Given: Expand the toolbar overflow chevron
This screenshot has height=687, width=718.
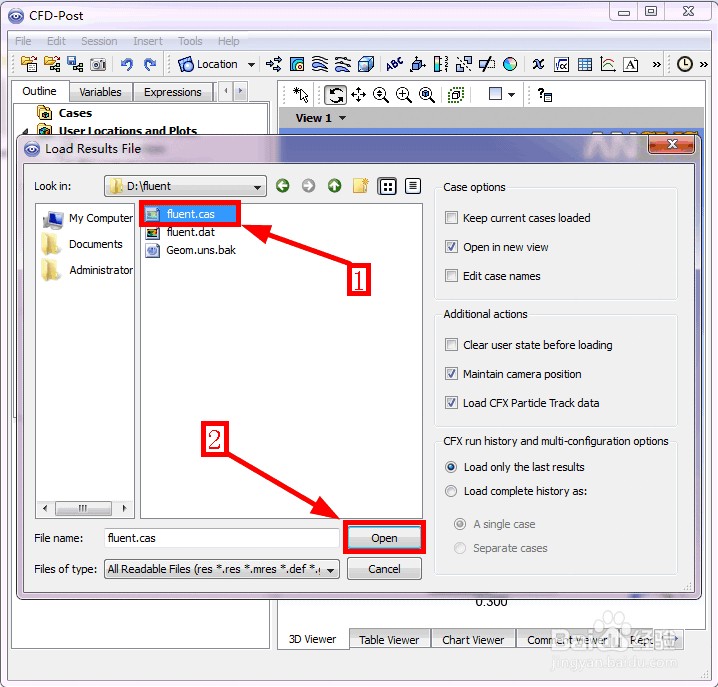Looking at the screenshot, I should point(656,65).
